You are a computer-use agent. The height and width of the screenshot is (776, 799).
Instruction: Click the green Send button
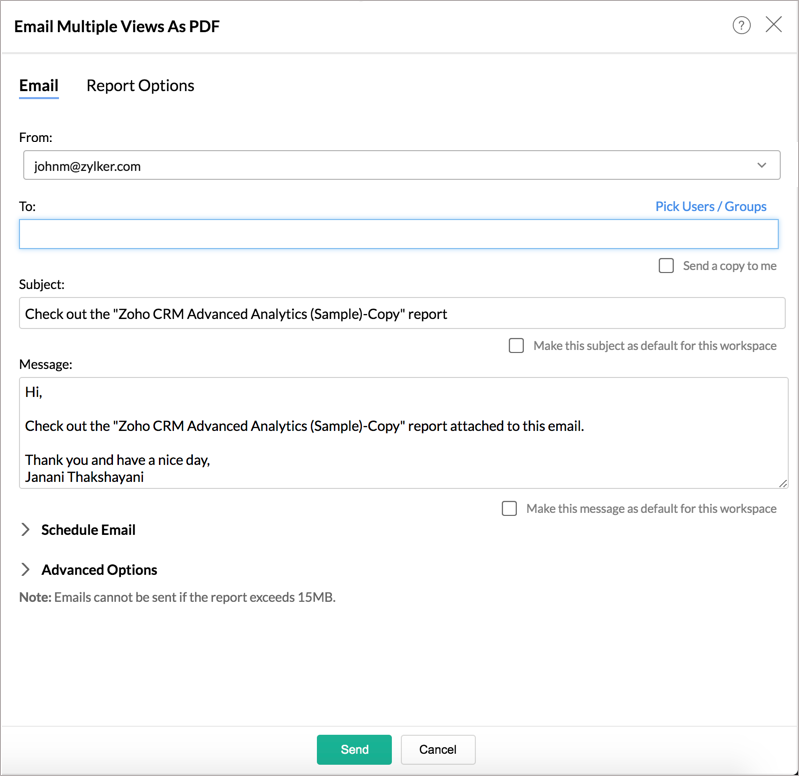pyautogui.click(x=354, y=750)
